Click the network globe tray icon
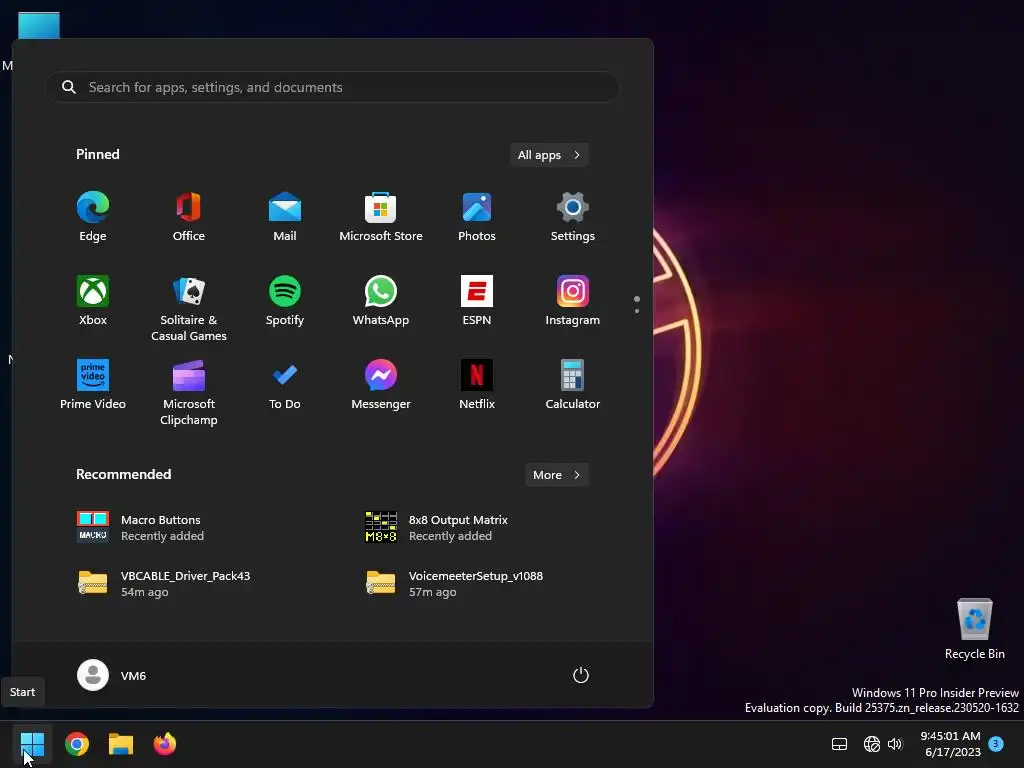1024x768 pixels. (871, 744)
